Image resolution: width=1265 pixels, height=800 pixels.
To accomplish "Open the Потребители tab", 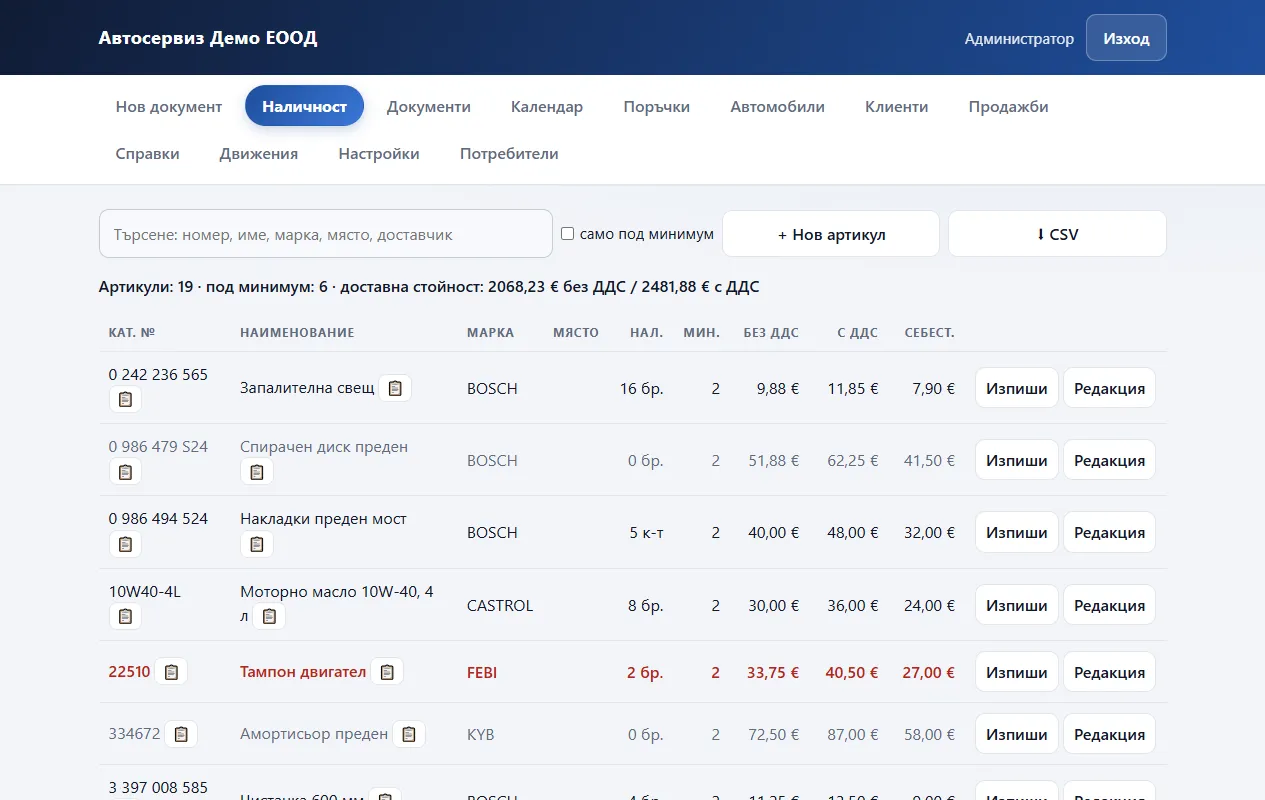I will tap(509, 154).
